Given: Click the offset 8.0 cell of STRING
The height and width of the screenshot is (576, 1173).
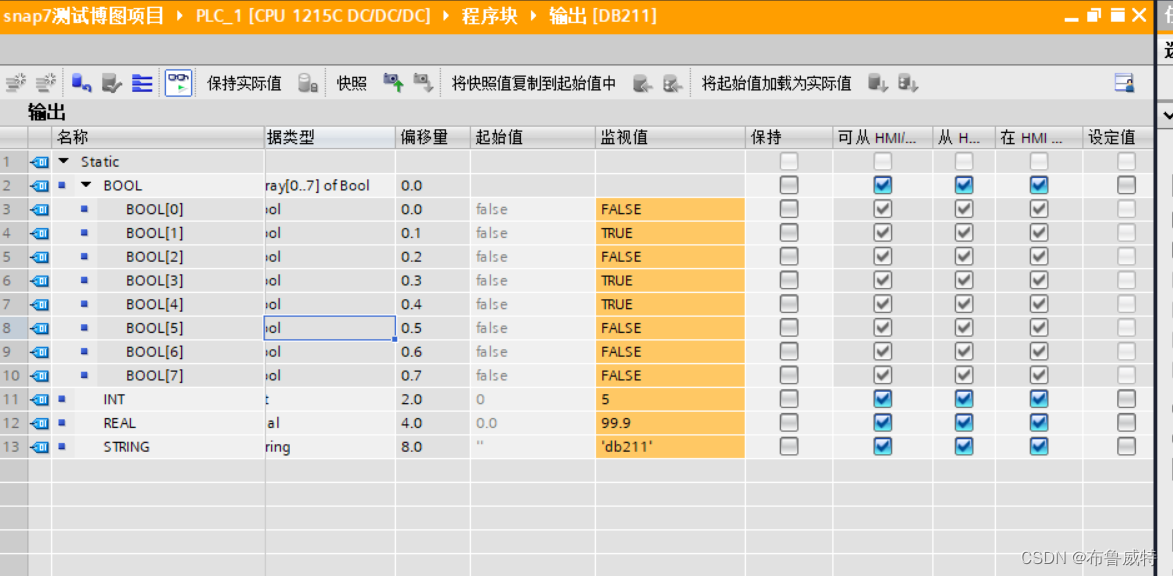Looking at the screenshot, I should [x=432, y=447].
